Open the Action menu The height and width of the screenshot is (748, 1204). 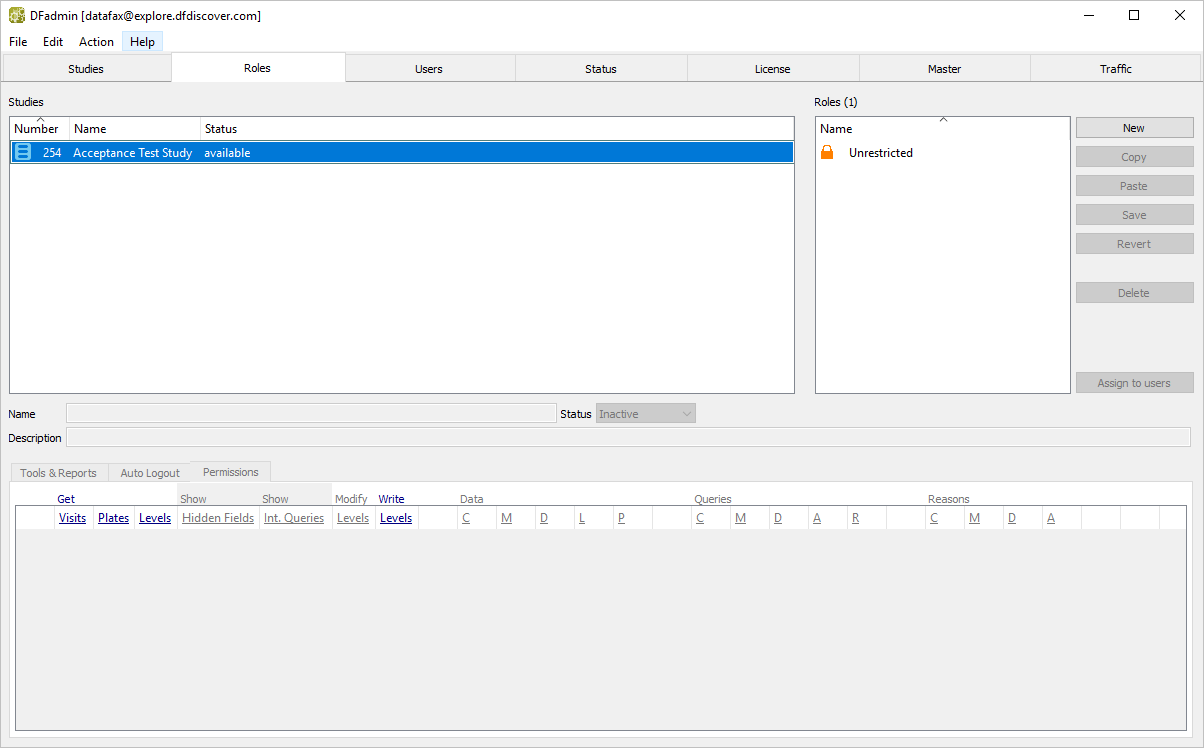pos(96,42)
